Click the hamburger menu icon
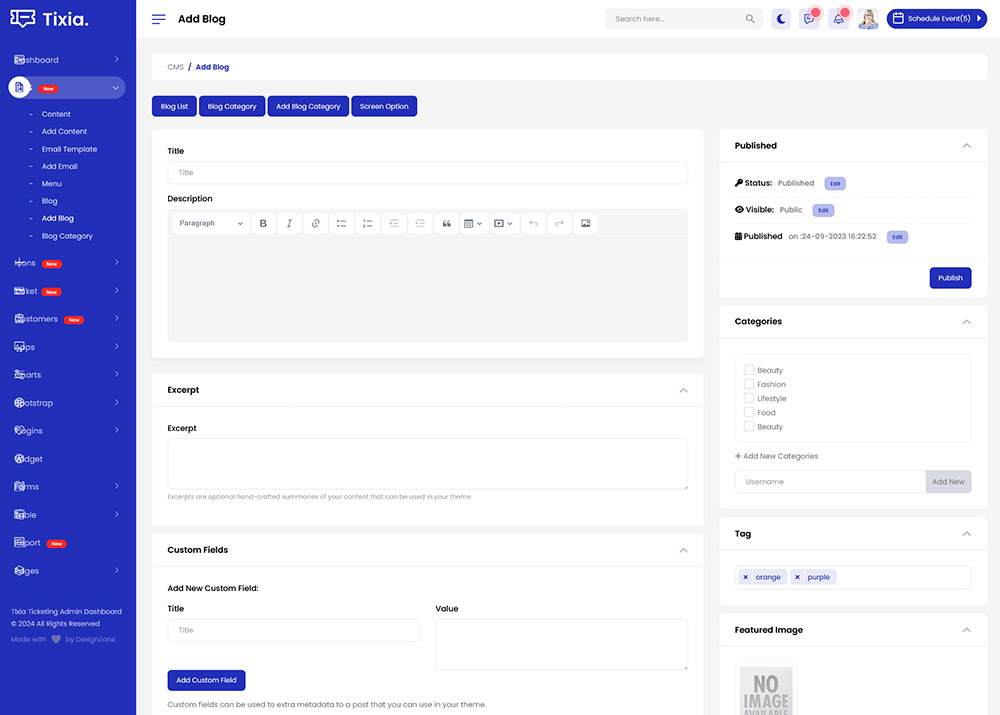 (159, 19)
